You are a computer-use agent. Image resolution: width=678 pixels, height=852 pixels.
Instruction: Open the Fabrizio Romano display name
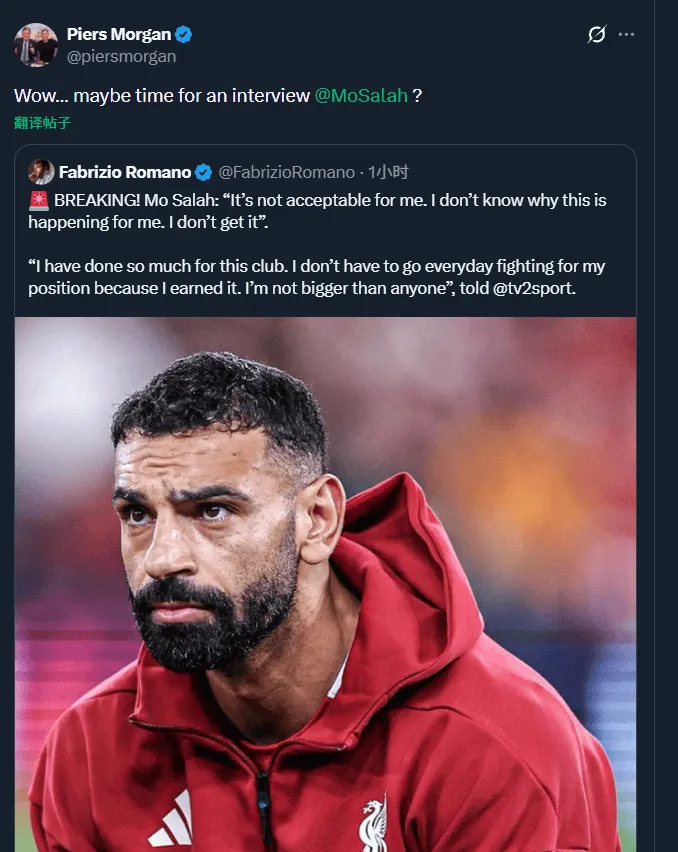pos(125,172)
